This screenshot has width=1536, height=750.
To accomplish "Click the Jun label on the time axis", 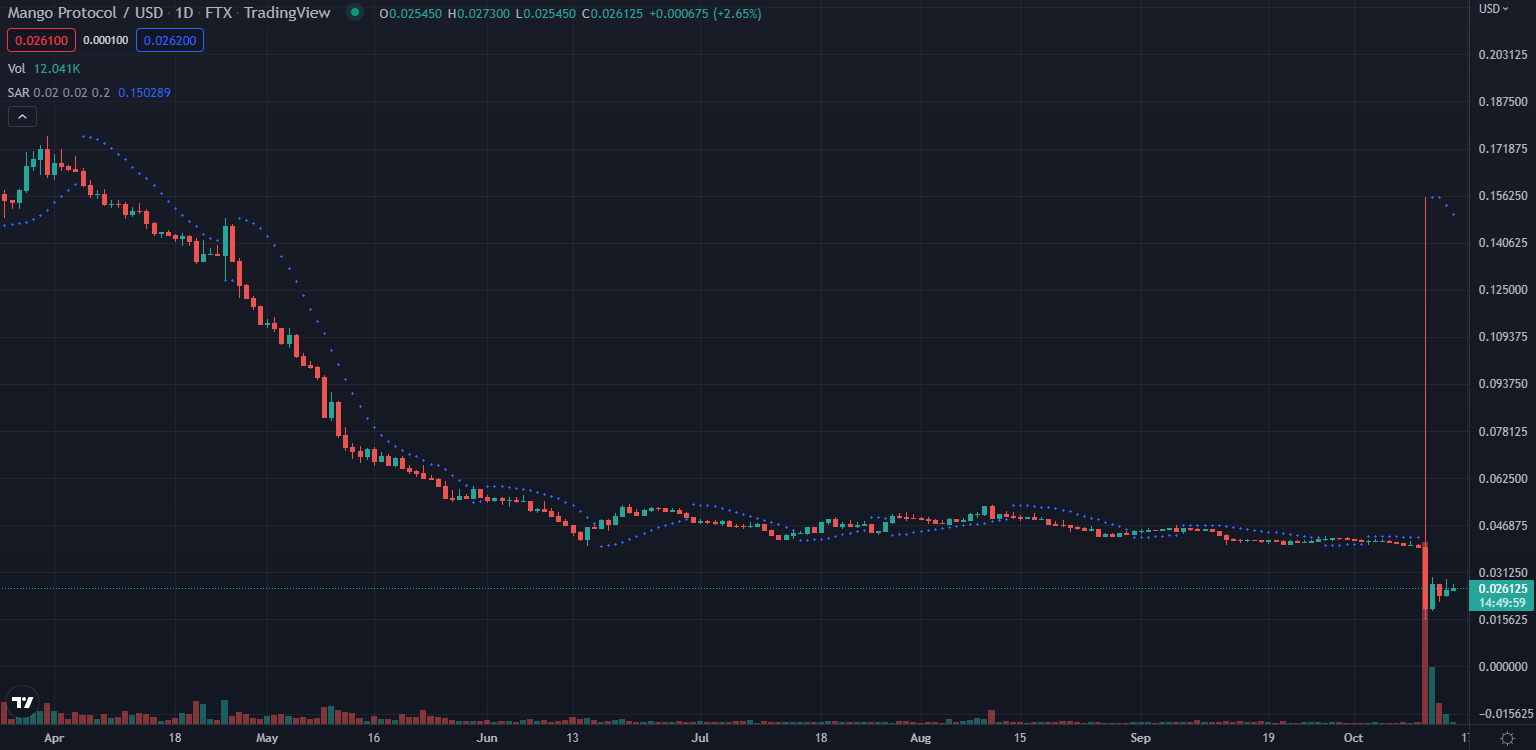I will click(487, 738).
